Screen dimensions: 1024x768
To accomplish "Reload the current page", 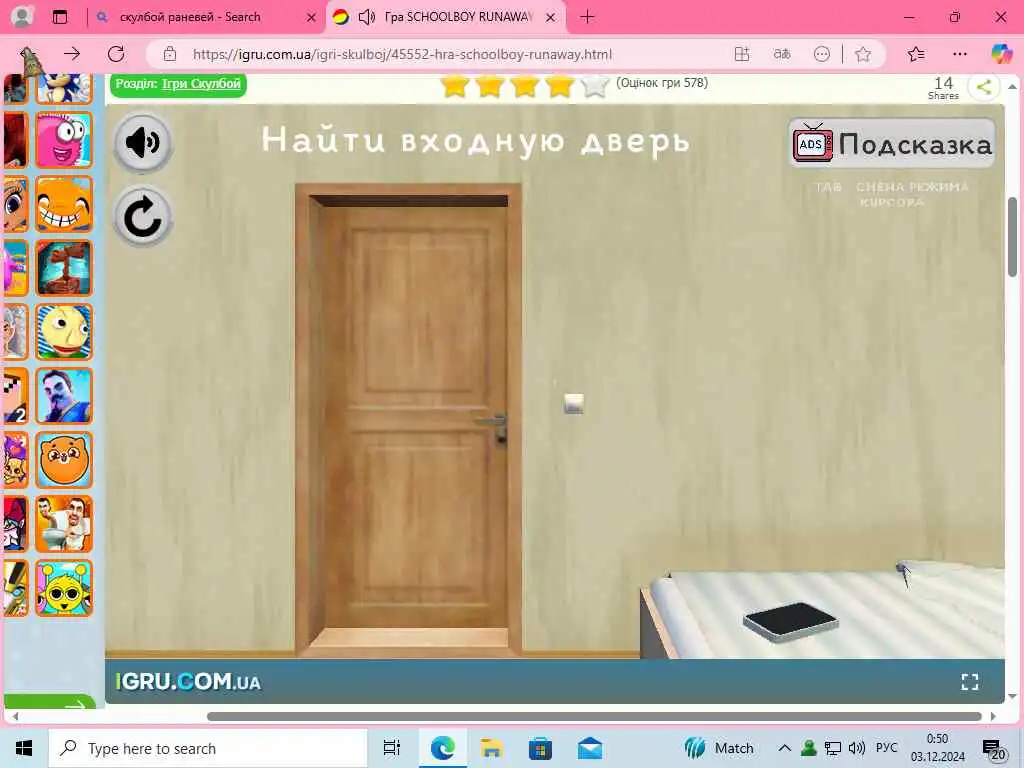I will tap(116, 54).
